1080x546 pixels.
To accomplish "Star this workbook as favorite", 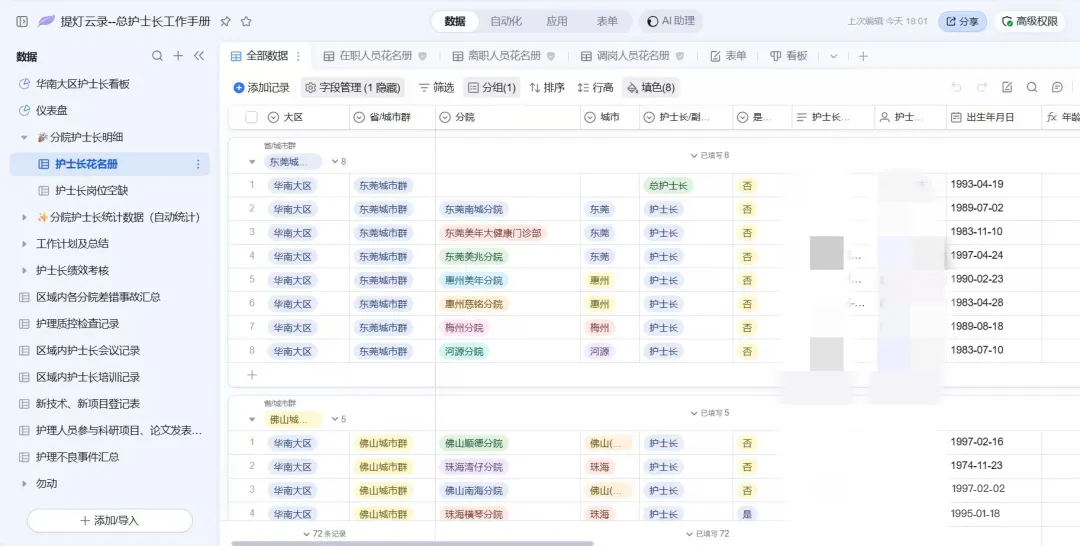I will tap(246, 21).
